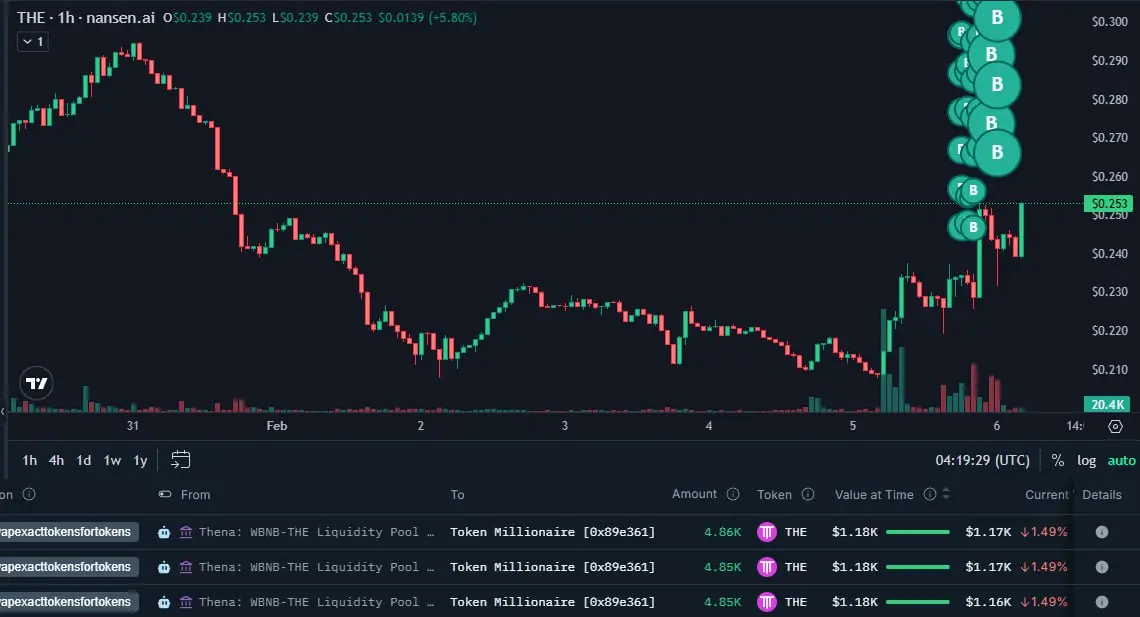Open Token Millionaire [0x89e361] in the 4.86K row

[x=553, y=532]
